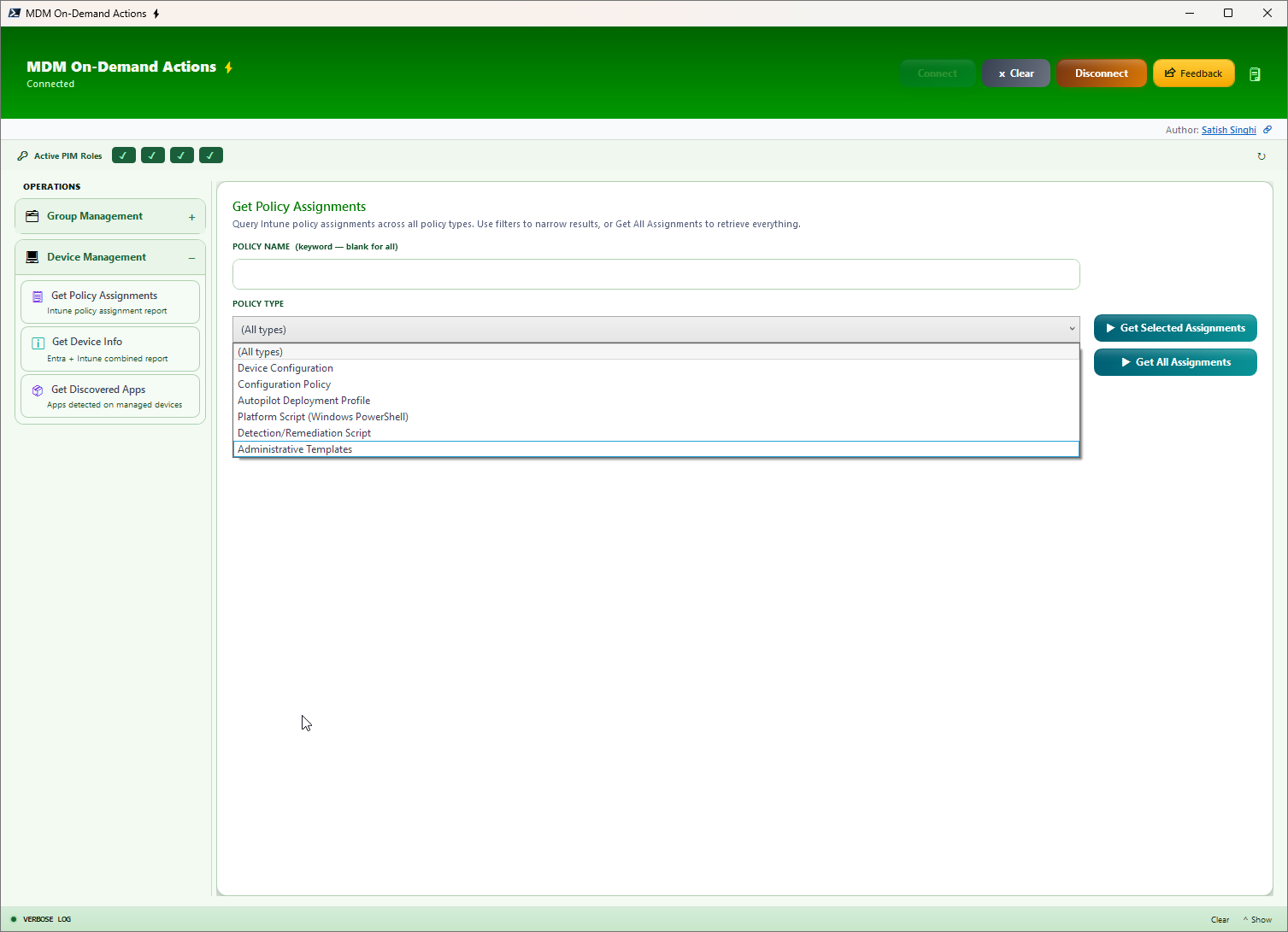Viewport: 1288px width, 932px height.
Task: Click the Get All Assignments button
Action: tap(1175, 361)
